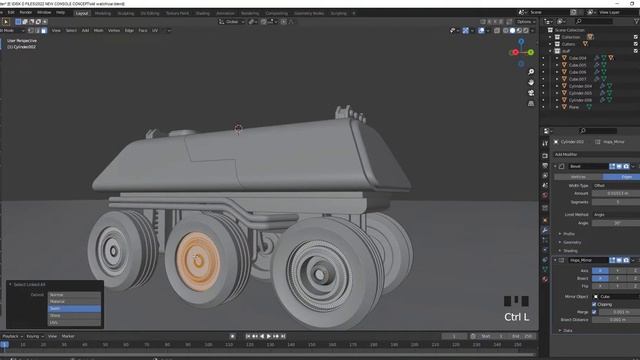Viewport: 640px width, 360px height.
Task: Open the Tool properties tab icon
Action: tap(545, 144)
